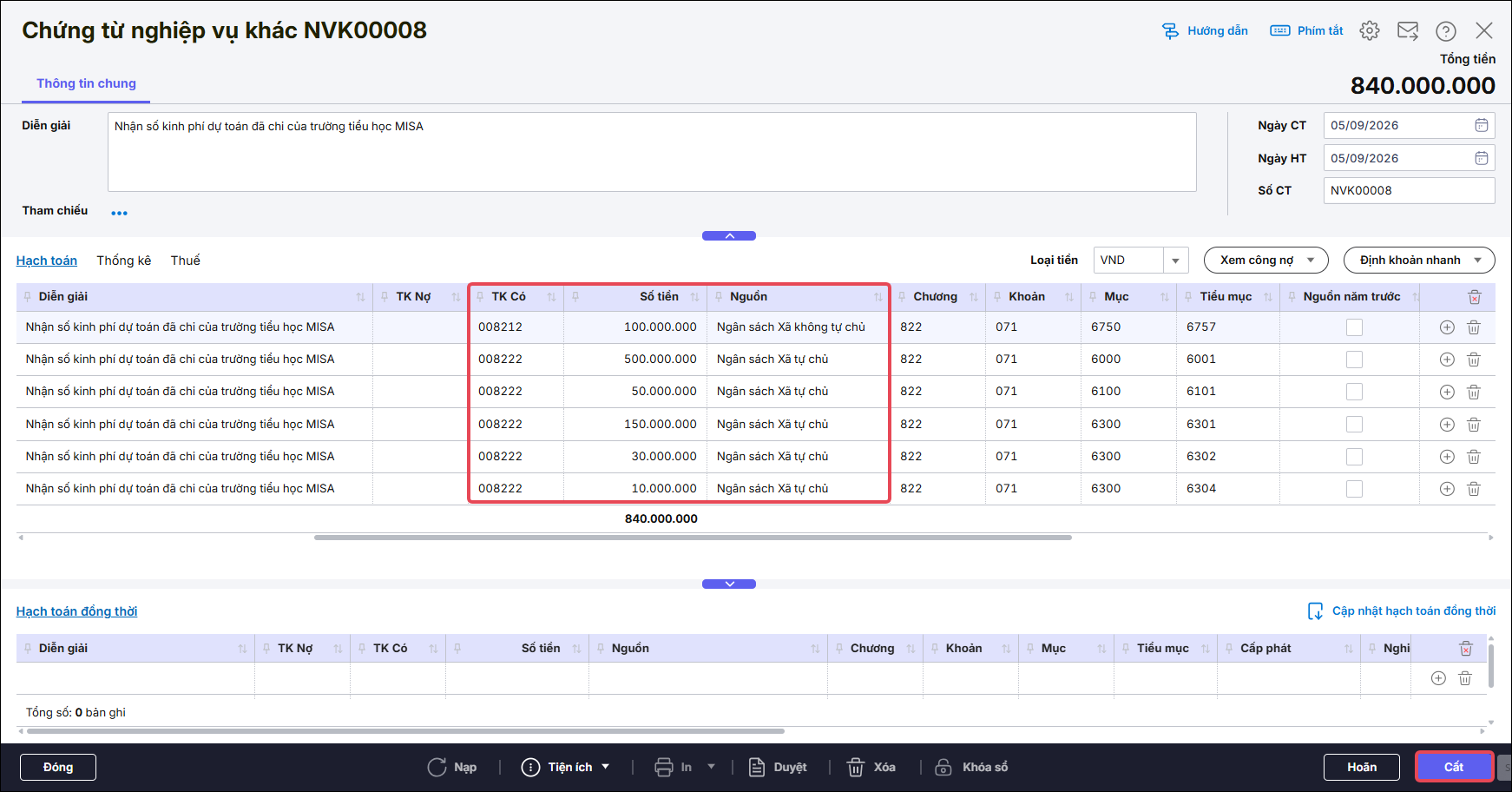Click the envelope feedback icon
Screen dimensions: 1512x792
pos(1408,30)
